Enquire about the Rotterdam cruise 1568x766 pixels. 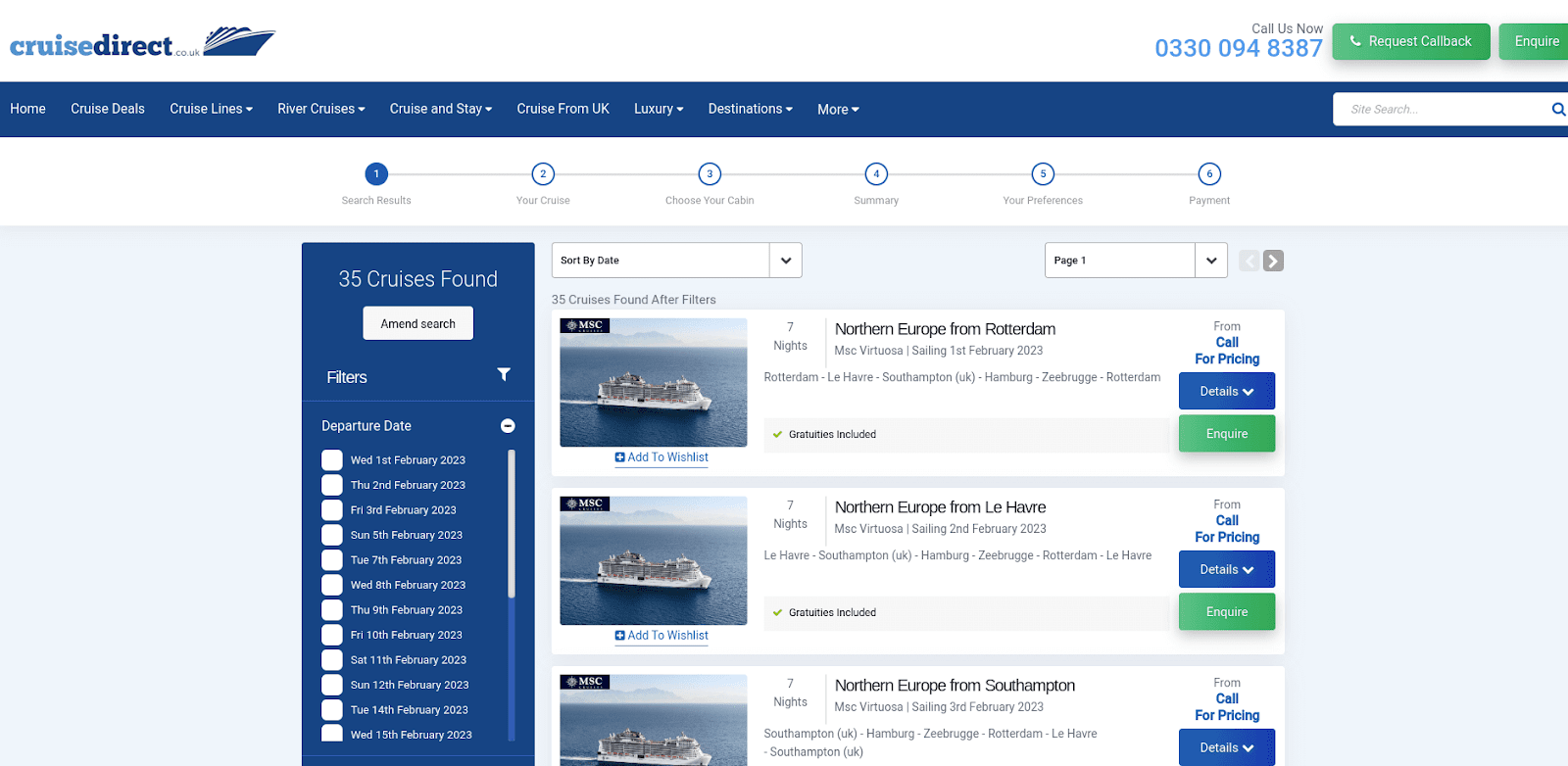click(x=1227, y=434)
